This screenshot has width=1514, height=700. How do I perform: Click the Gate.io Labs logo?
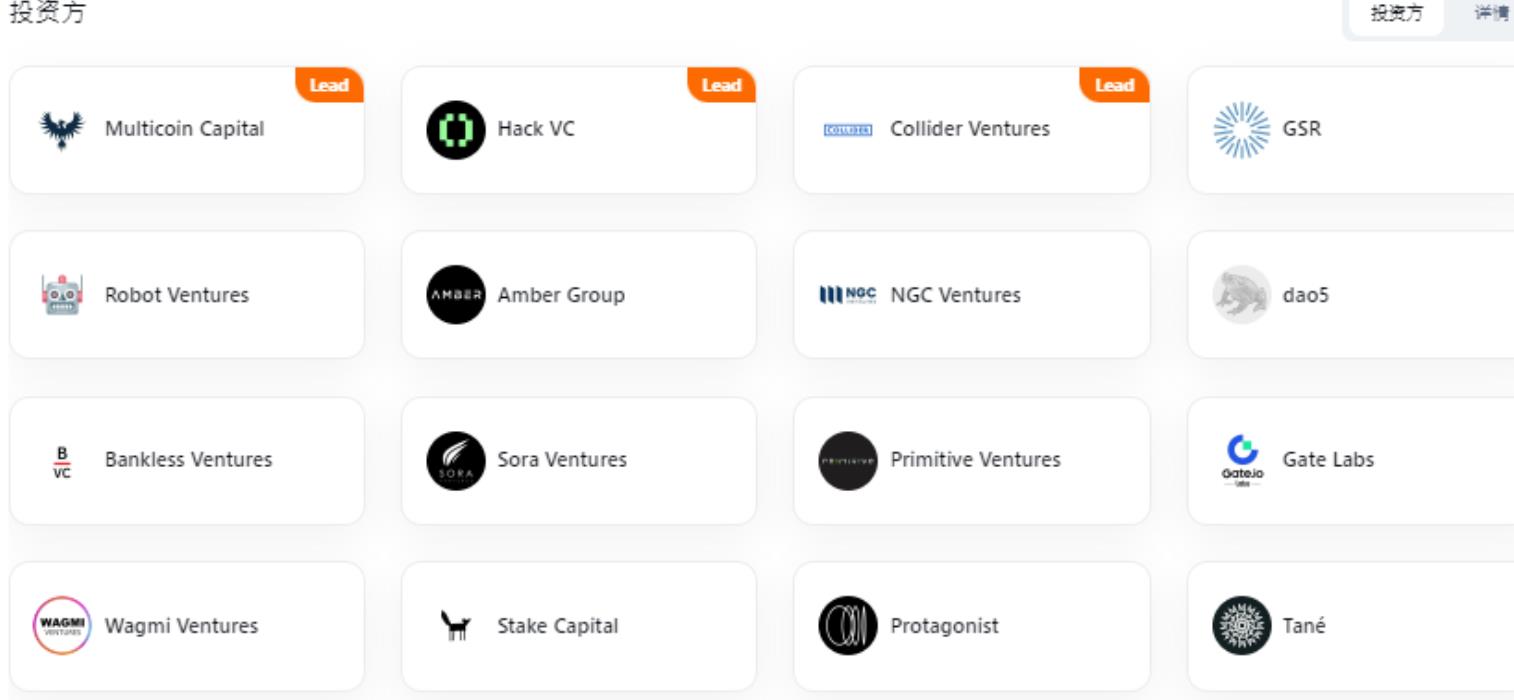coord(1241,460)
